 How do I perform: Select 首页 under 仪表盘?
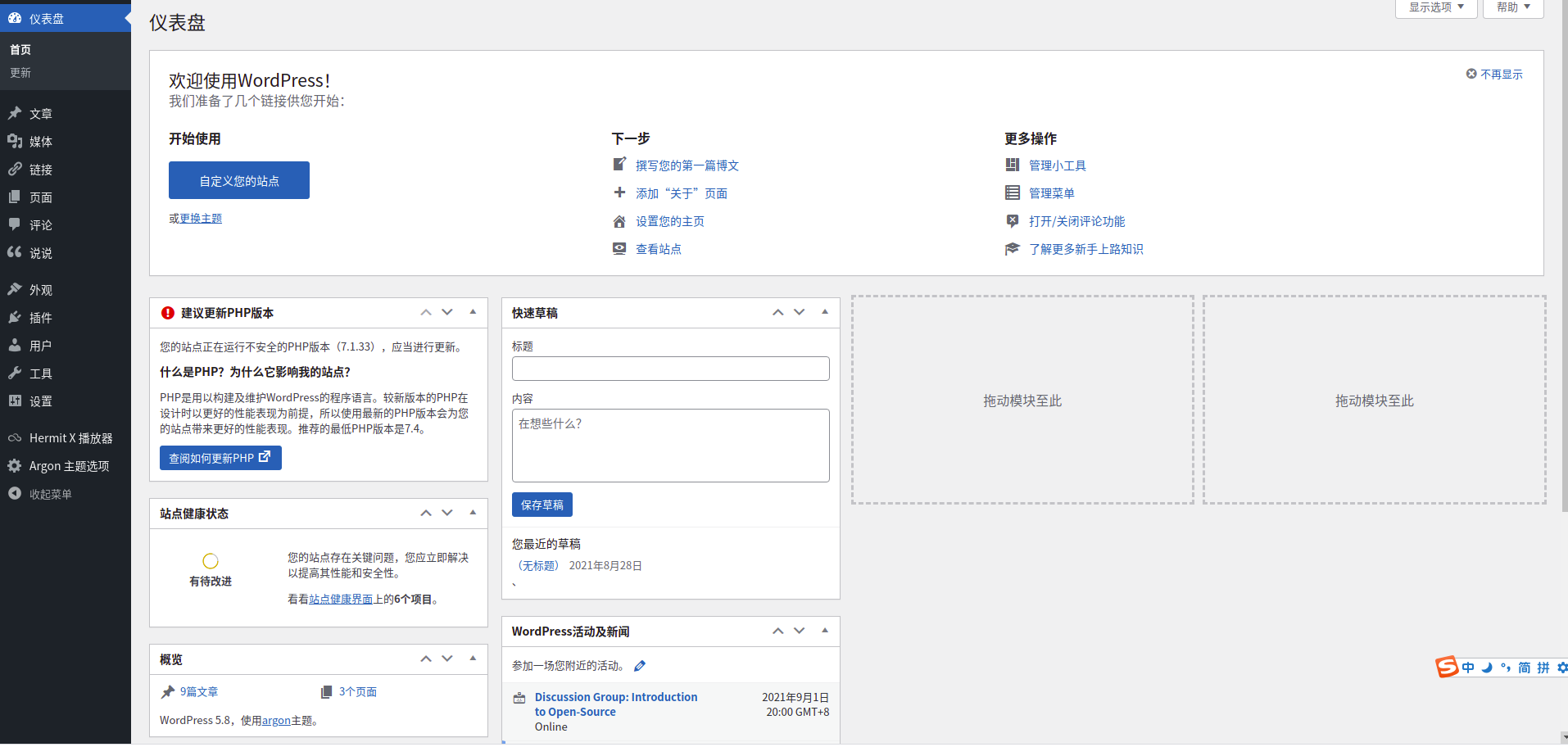click(20, 49)
